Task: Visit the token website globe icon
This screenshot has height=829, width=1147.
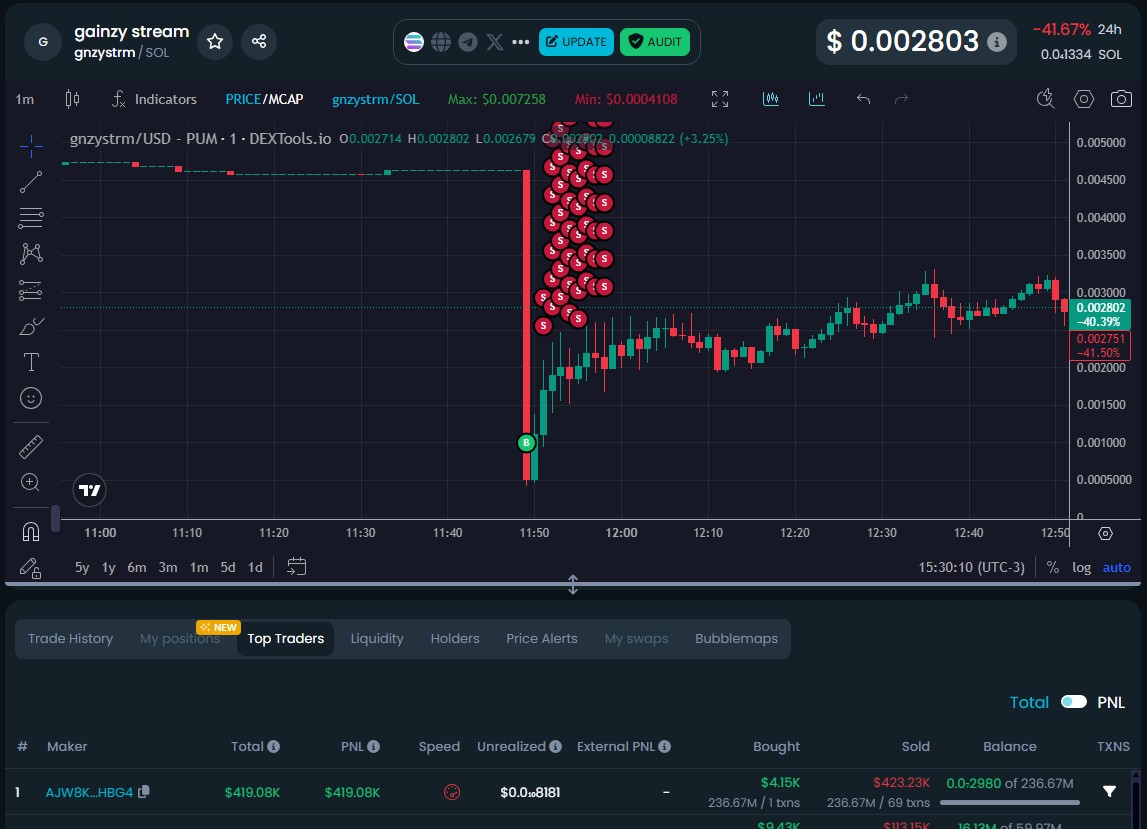Action: coord(440,42)
